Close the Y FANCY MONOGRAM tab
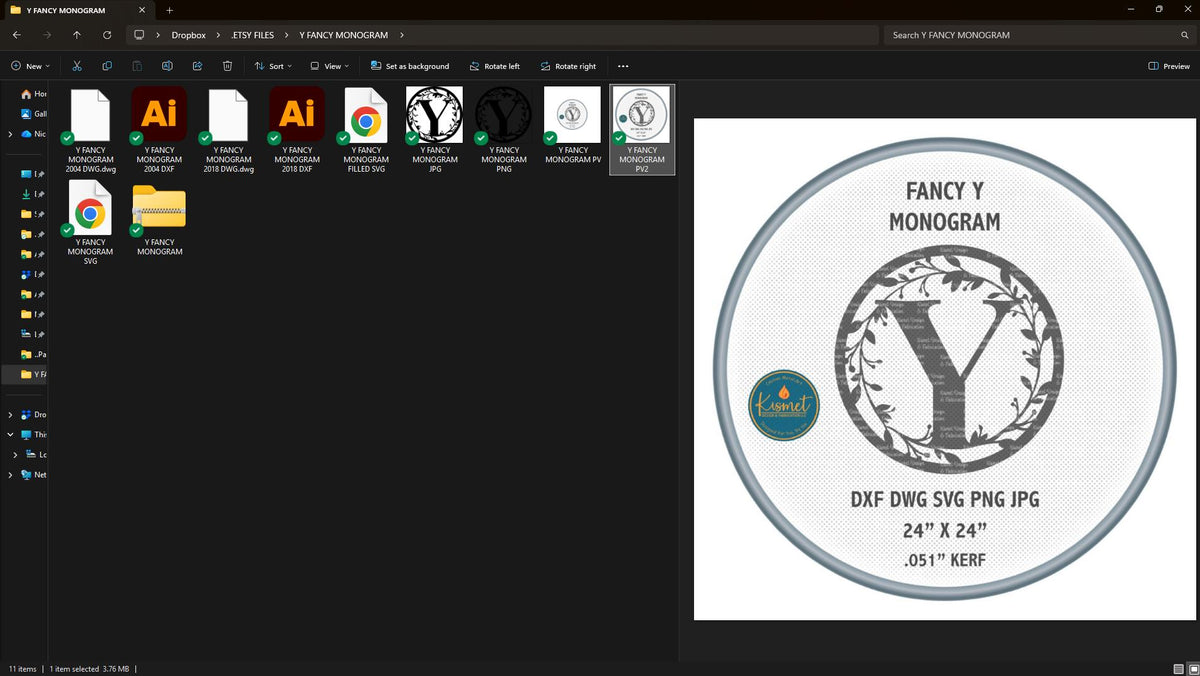 144,10
